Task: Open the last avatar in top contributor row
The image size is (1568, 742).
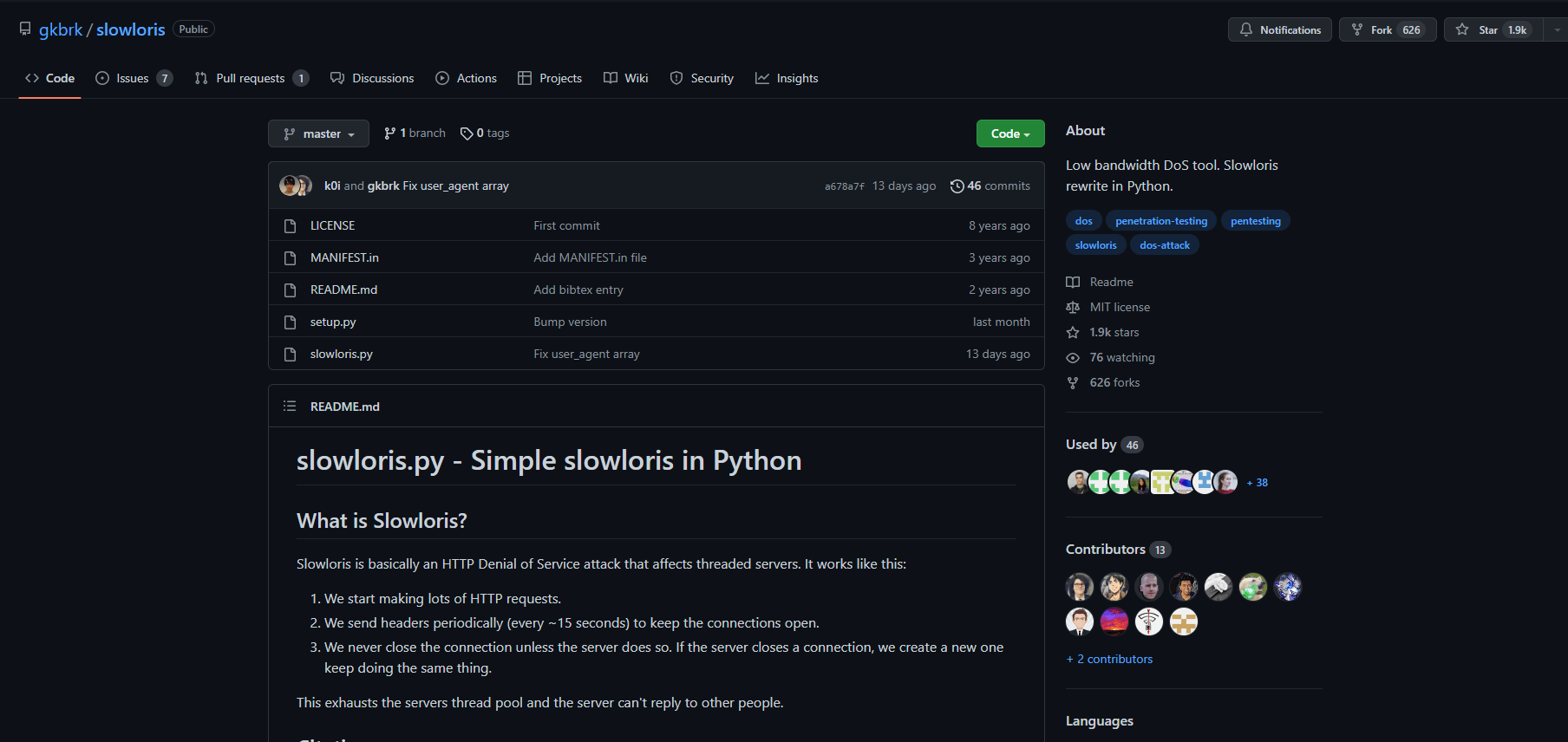Action: (1288, 587)
